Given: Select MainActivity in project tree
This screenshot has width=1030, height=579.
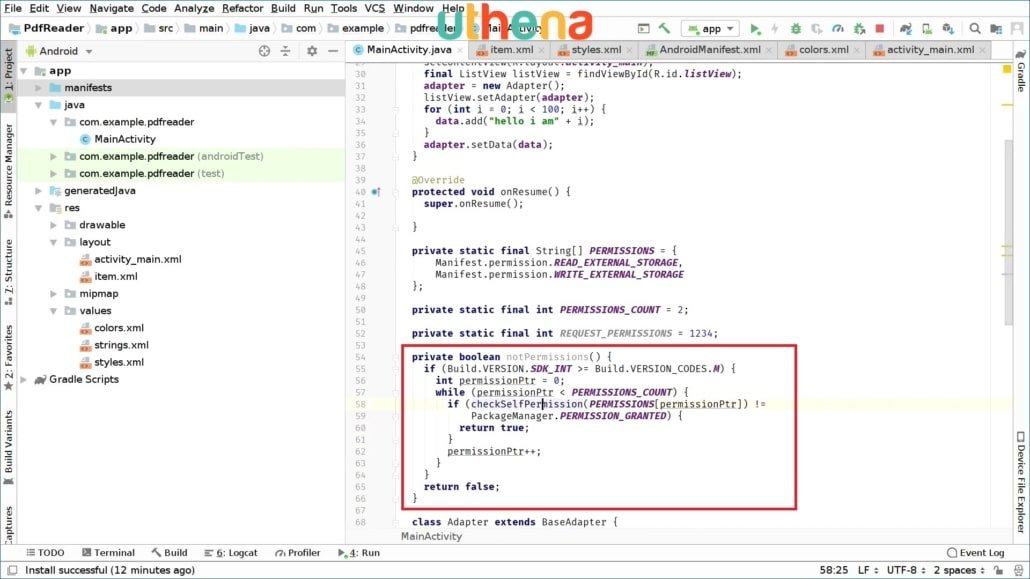Looking at the screenshot, I should tap(125, 139).
